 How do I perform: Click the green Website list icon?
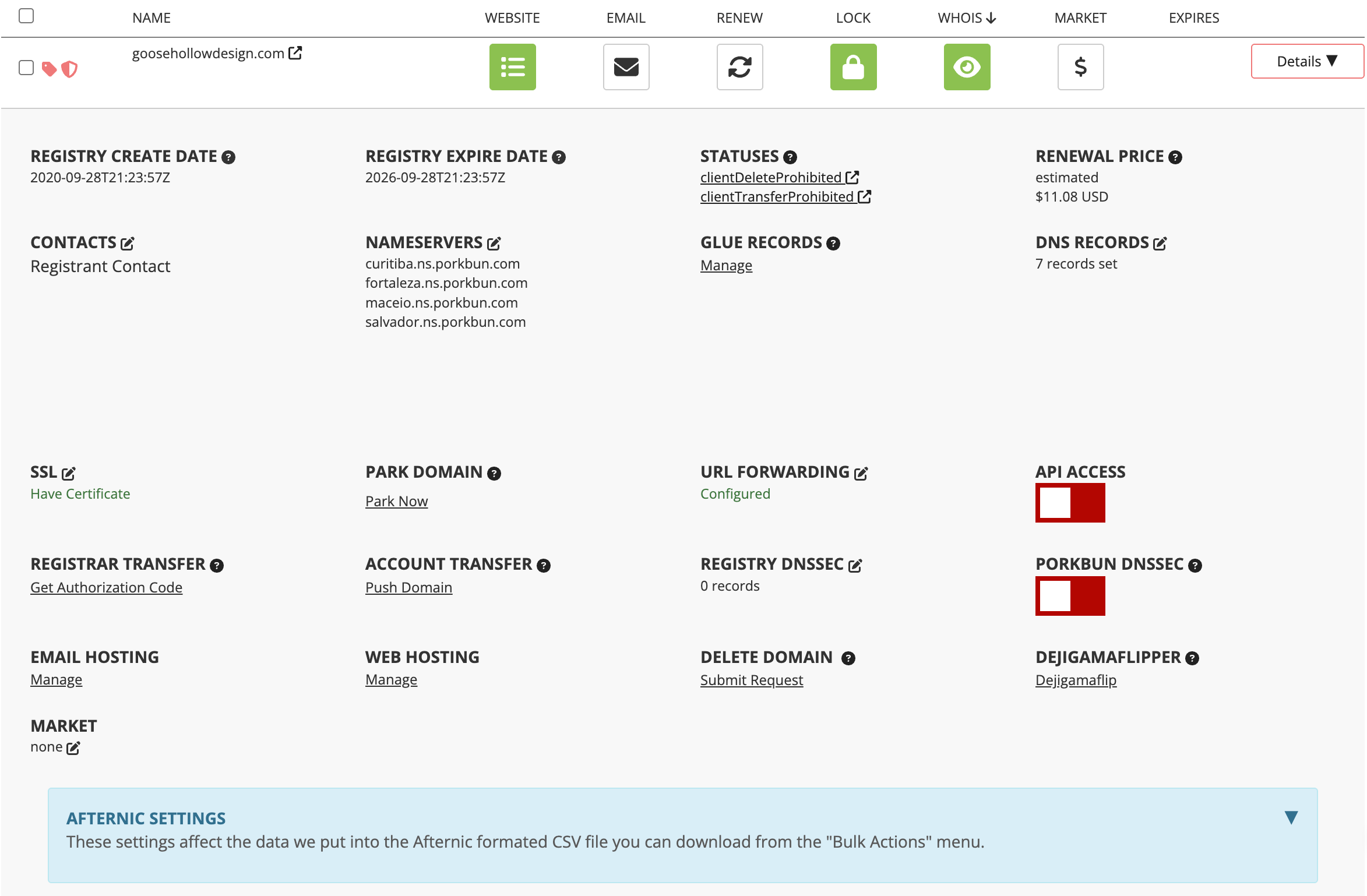(x=512, y=67)
